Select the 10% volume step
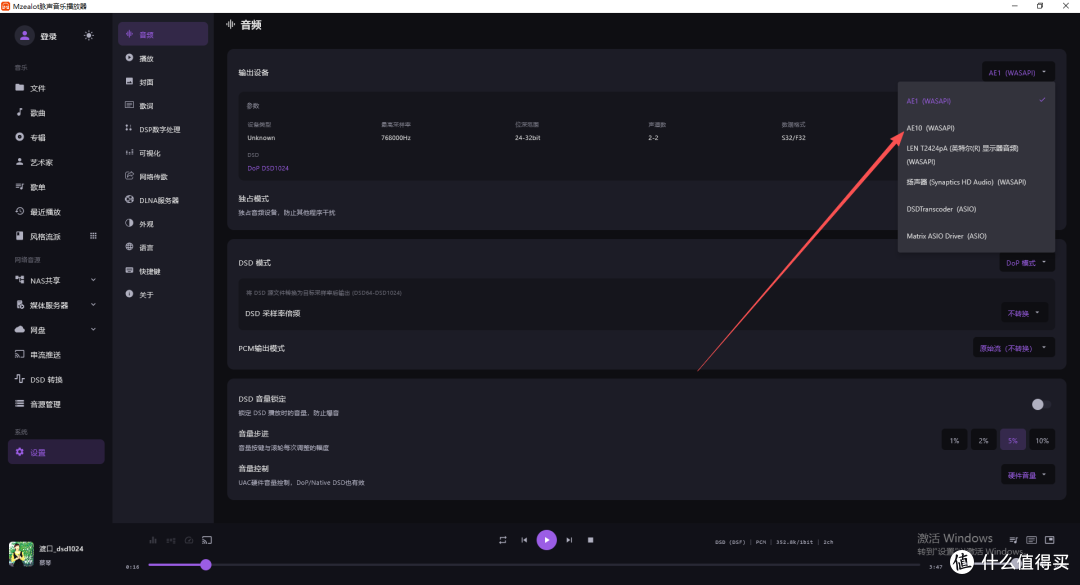 click(1042, 440)
